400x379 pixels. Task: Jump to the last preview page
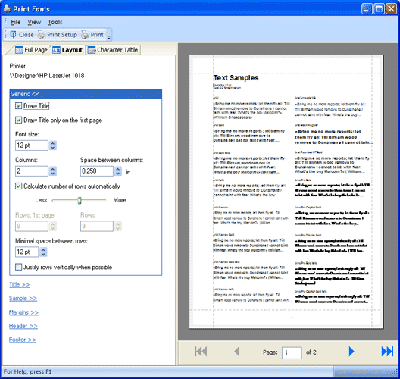pyautogui.click(x=387, y=351)
